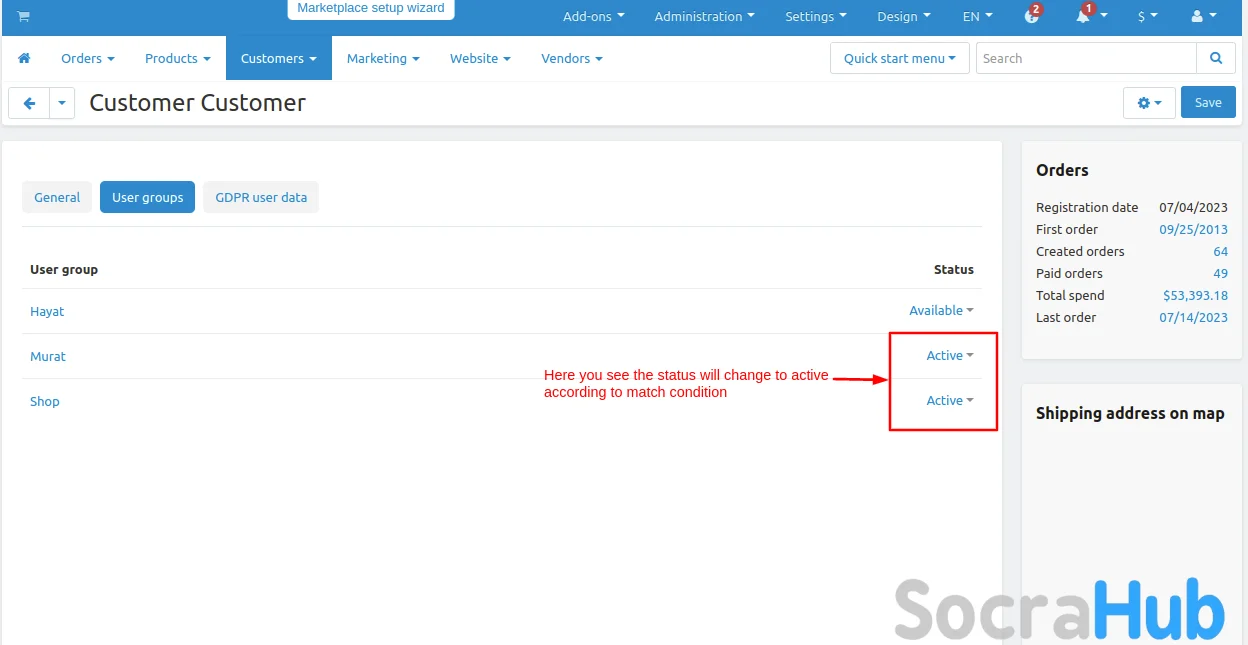Open the user account icon menu
The height and width of the screenshot is (645, 1248).
click(1203, 17)
